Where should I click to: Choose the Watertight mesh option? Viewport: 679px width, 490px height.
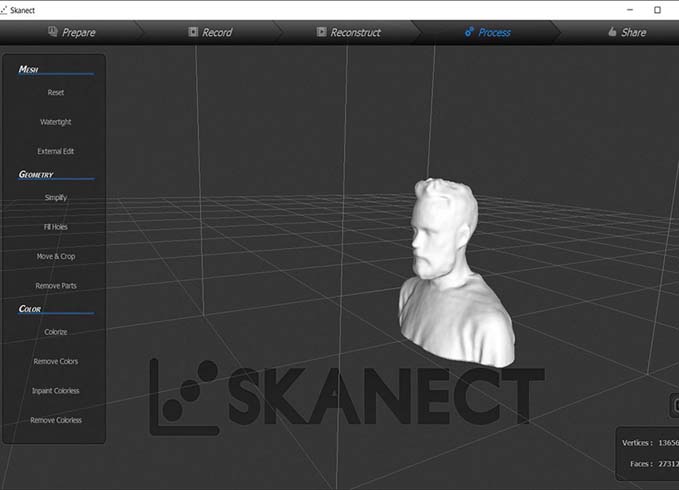click(x=56, y=122)
